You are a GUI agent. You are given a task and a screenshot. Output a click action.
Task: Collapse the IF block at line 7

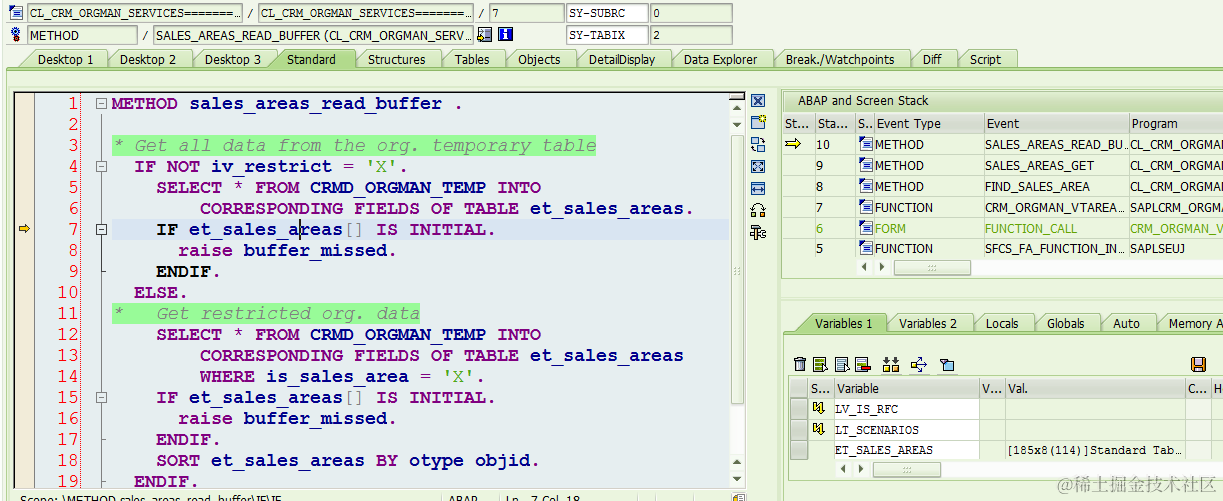[x=101, y=230]
